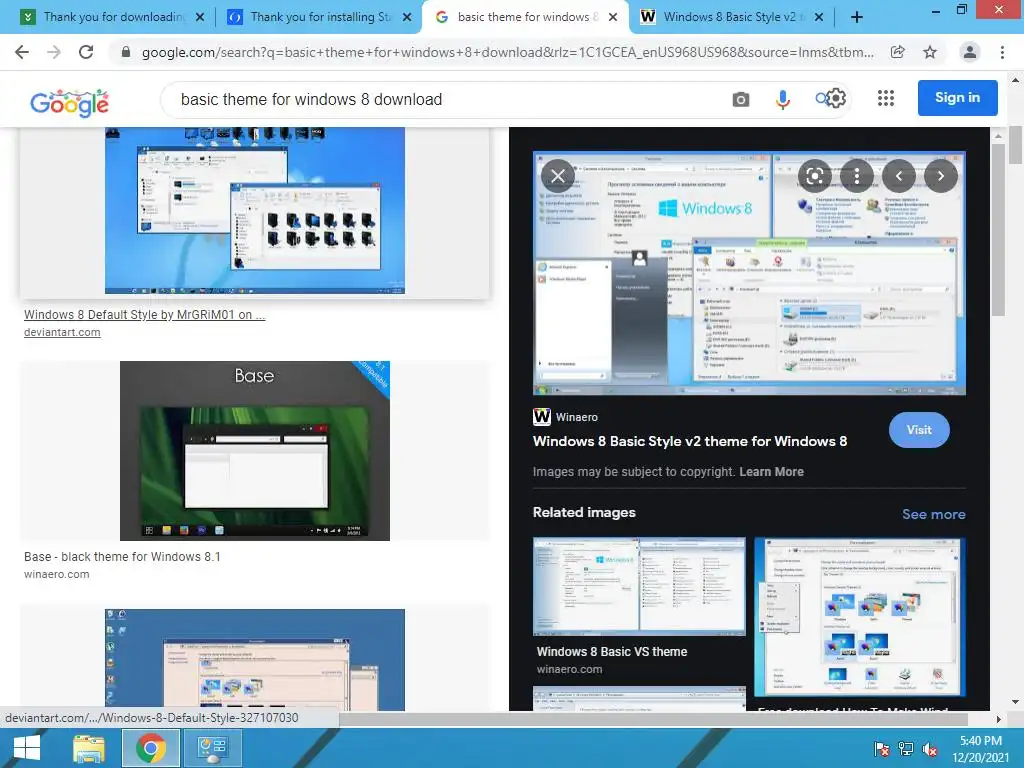
Task: Select the 'basic theme for windows 8' tab
Action: 526,17
